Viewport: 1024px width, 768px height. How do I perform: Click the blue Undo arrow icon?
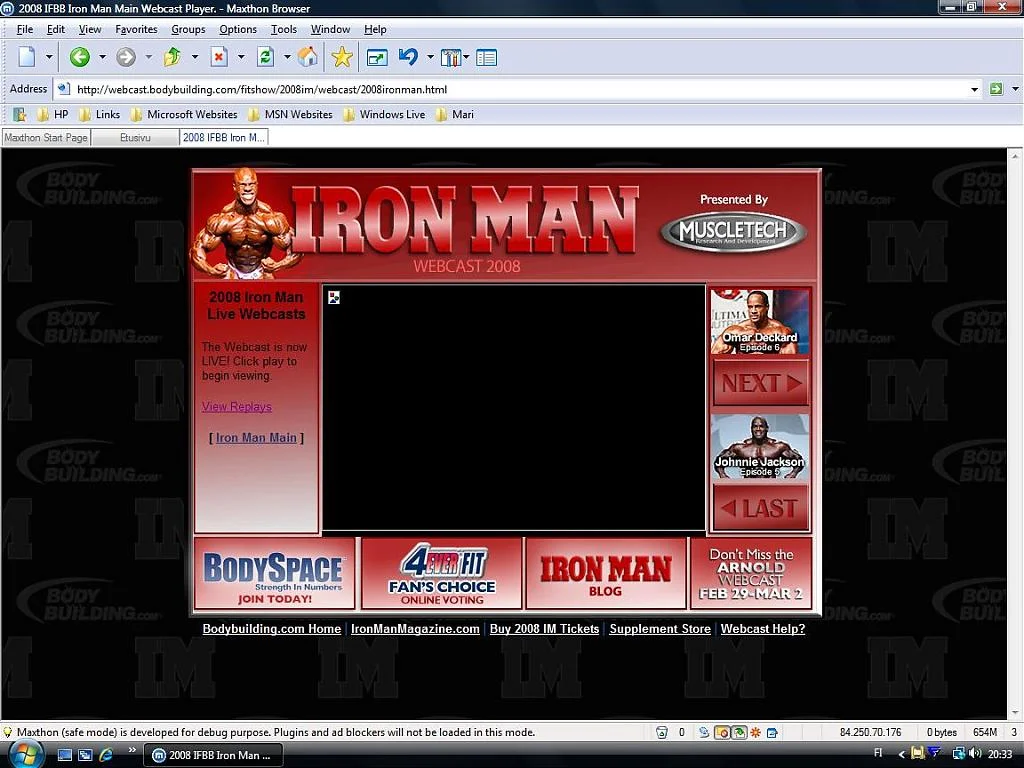pyautogui.click(x=408, y=57)
